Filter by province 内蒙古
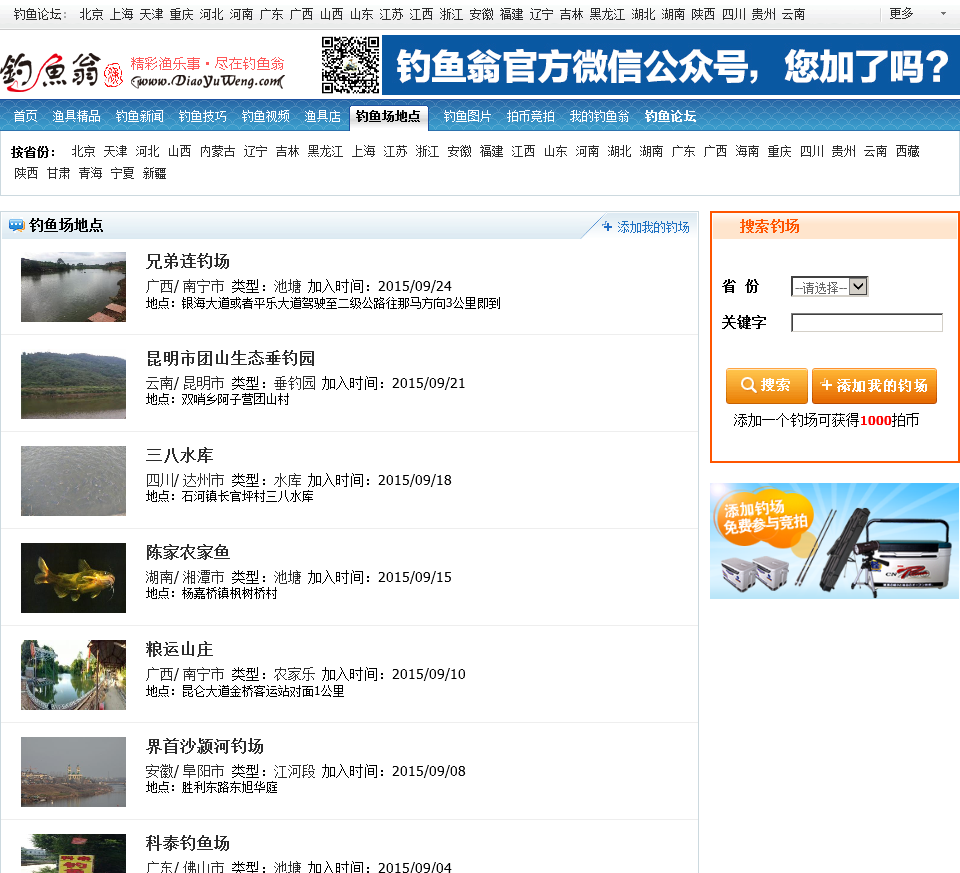The width and height of the screenshot is (960, 873). (x=217, y=151)
